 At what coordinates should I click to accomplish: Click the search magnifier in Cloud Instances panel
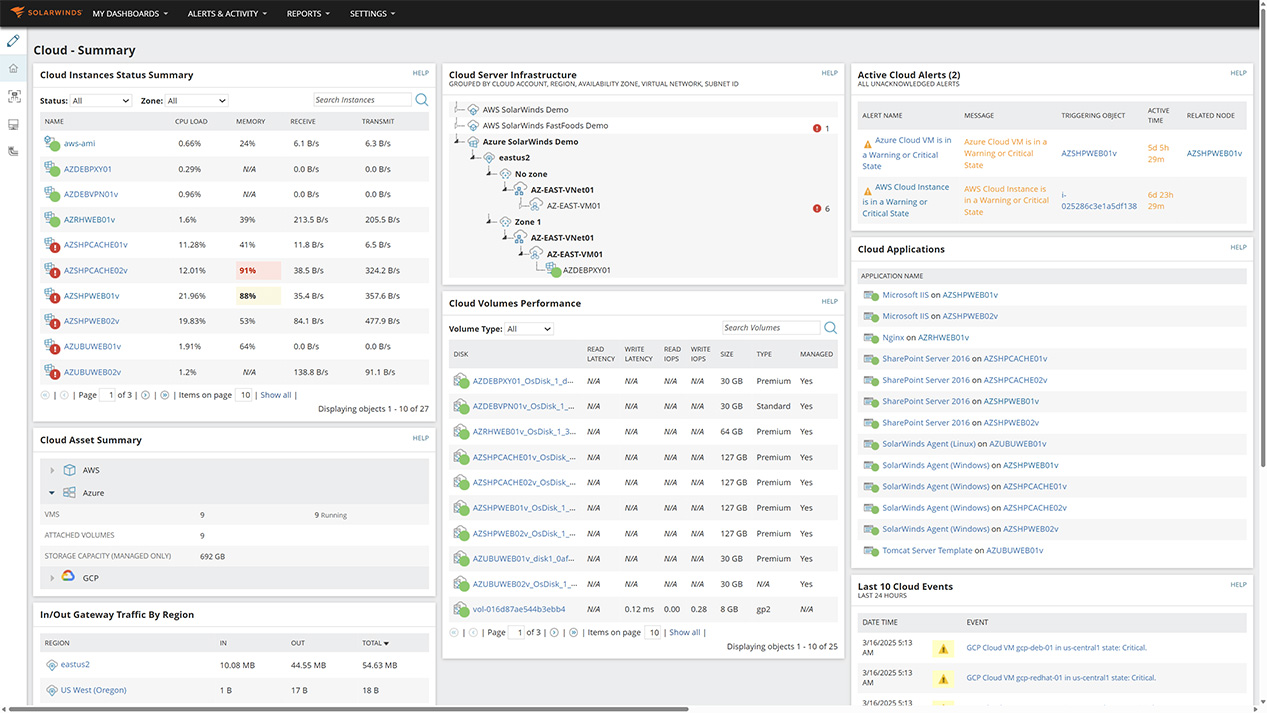tap(421, 99)
